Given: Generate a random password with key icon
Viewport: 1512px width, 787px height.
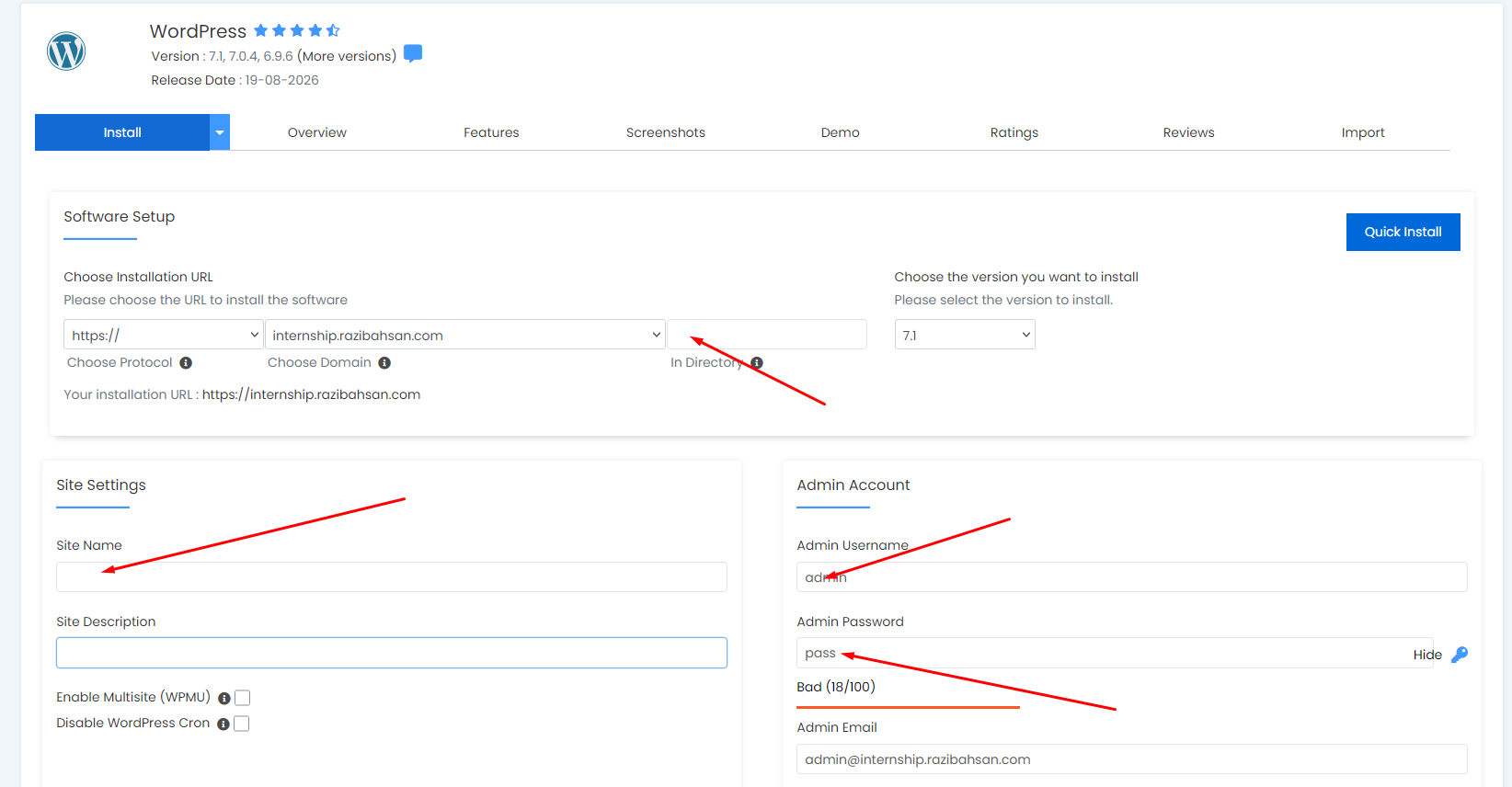Looking at the screenshot, I should pyautogui.click(x=1460, y=655).
